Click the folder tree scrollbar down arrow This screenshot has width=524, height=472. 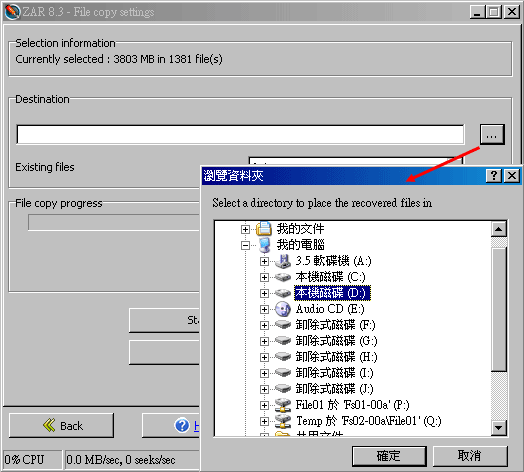click(499, 428)
